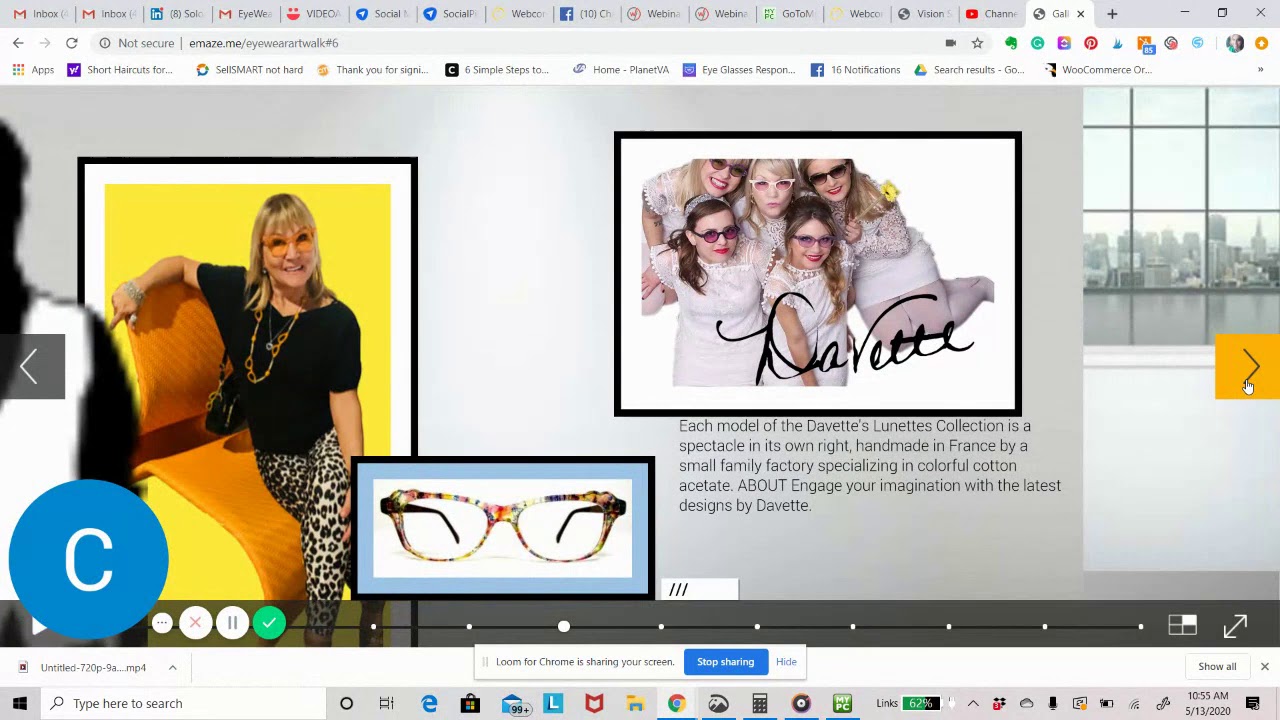This screenshot has height=720, width=1280.
Task: Open Task View in taskbar
Action: [386, 703]
